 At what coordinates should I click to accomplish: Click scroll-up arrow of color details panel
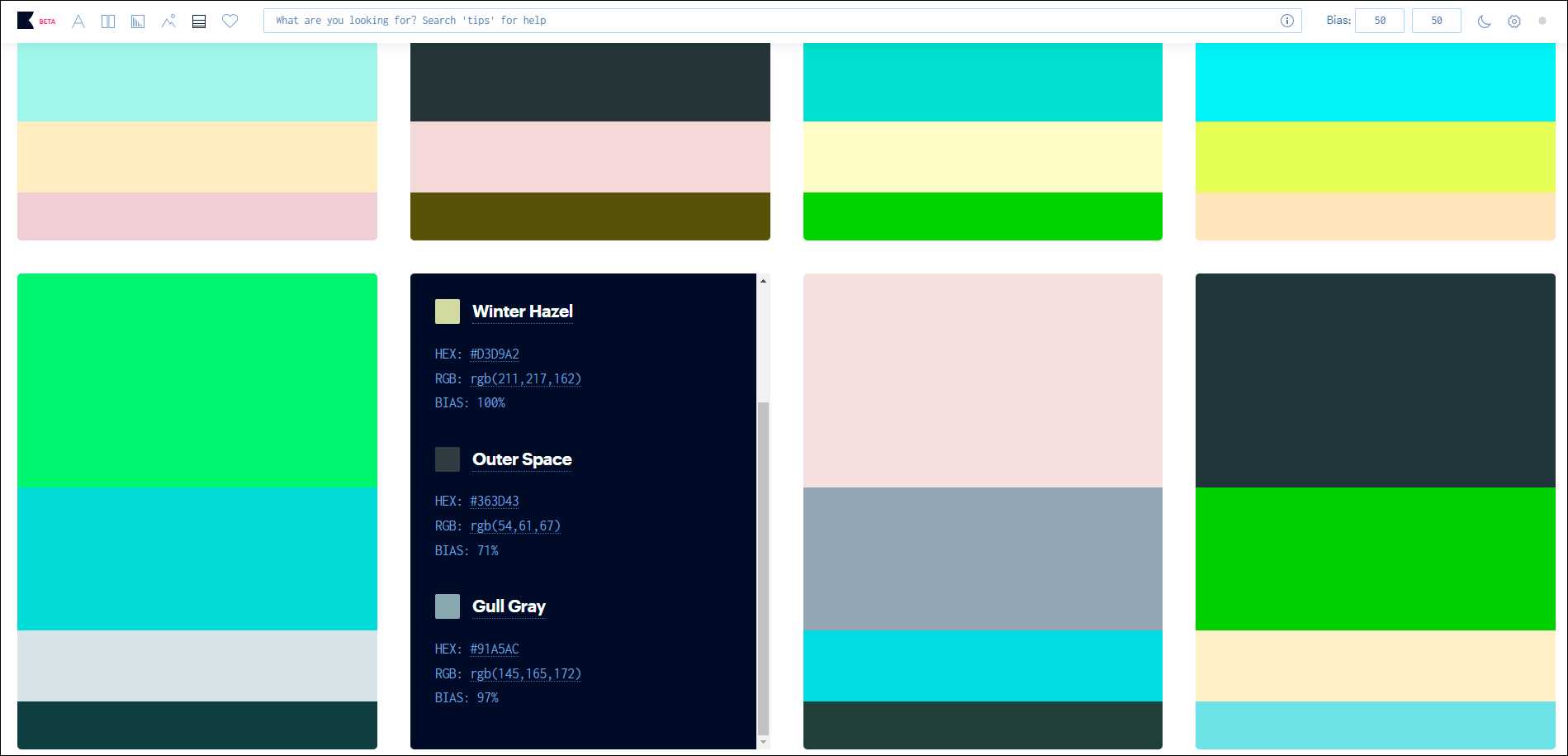pyautogui.click(x=763, y=281)
